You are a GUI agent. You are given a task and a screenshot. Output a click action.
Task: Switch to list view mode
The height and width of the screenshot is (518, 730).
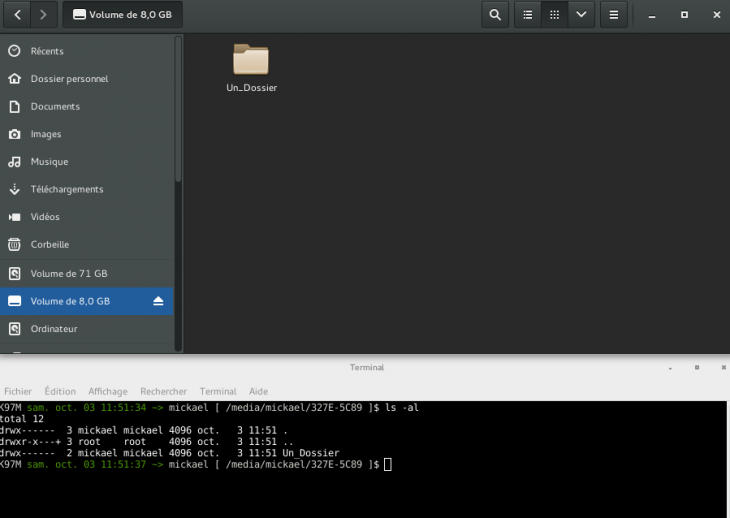pyautogui.click(x=527, y=15)
